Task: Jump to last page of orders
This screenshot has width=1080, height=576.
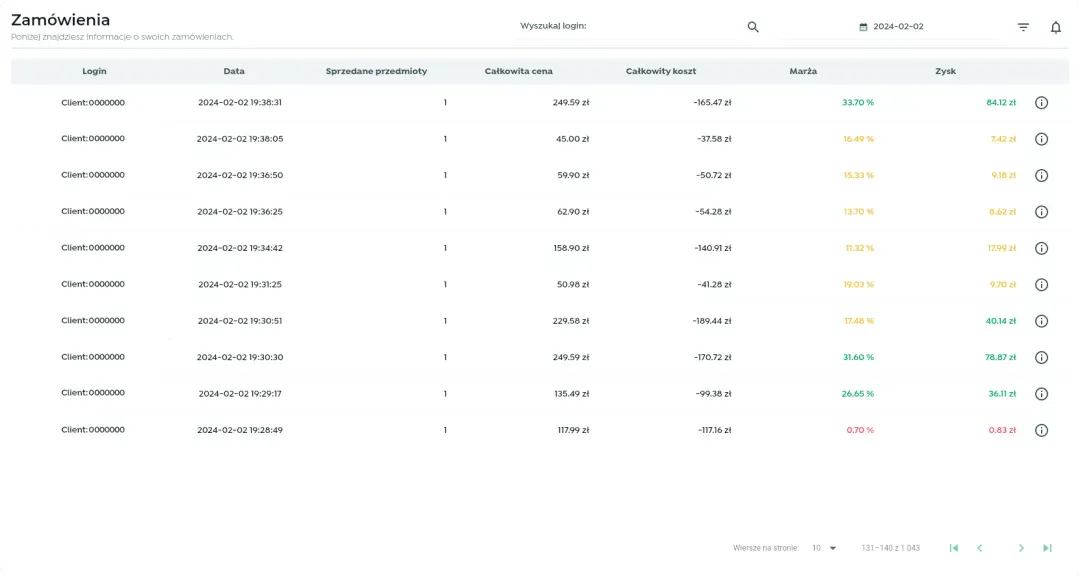Action: point(1047,548)
